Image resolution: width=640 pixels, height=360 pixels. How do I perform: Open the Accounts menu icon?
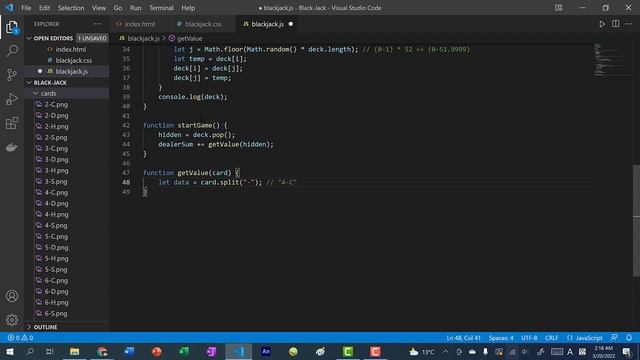pos(12,296)
